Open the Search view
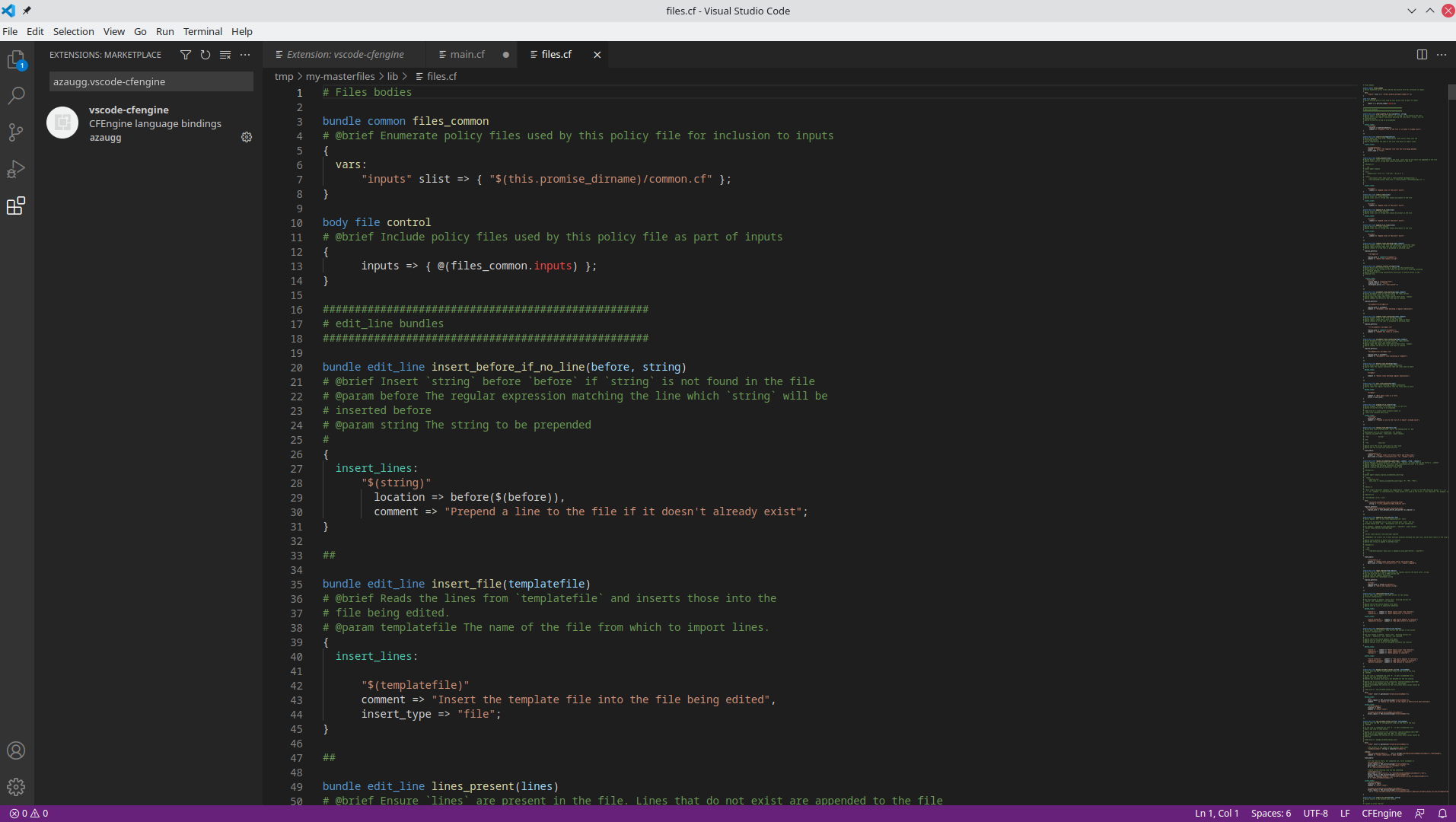Screen dimensions: 1456x822 click(x=16, y=95)
